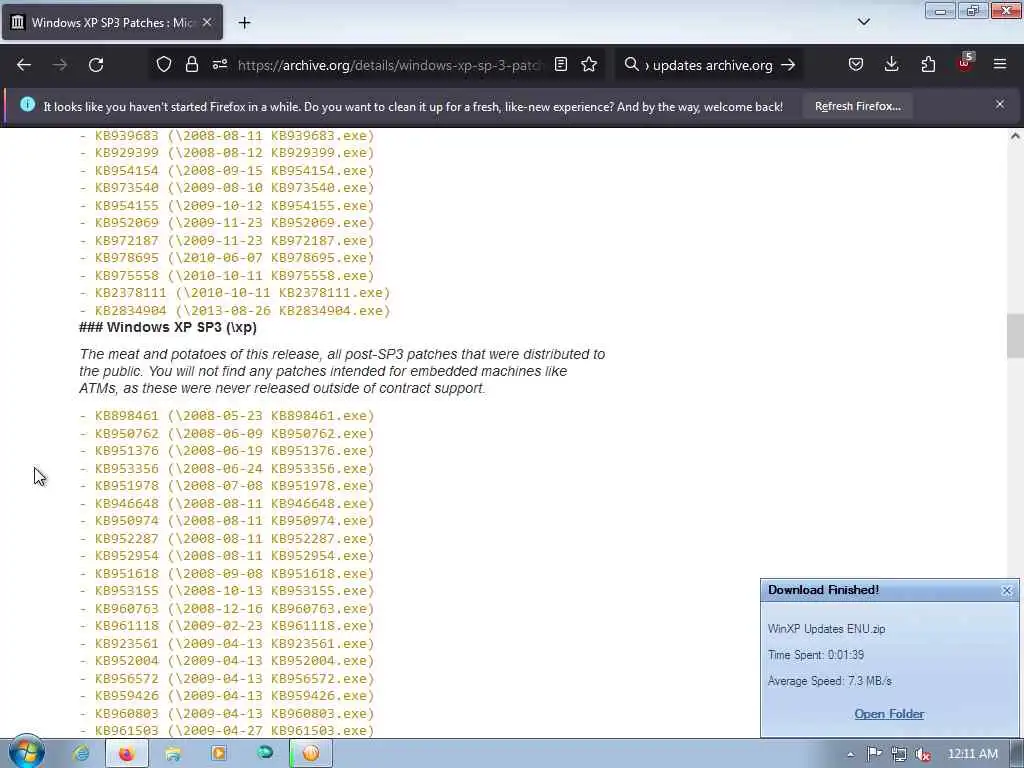Select the KB973540 list entry
The width and height of the screenshot is (1024, 768).
pyautogui.click(x=227, y=188)
